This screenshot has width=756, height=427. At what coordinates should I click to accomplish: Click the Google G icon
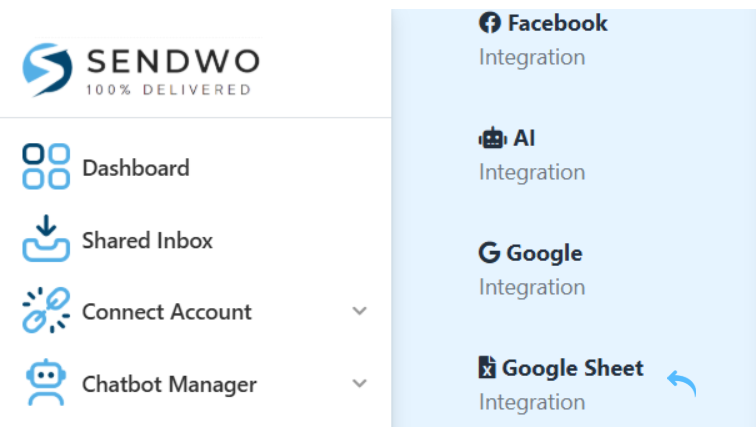pos(490,253)
